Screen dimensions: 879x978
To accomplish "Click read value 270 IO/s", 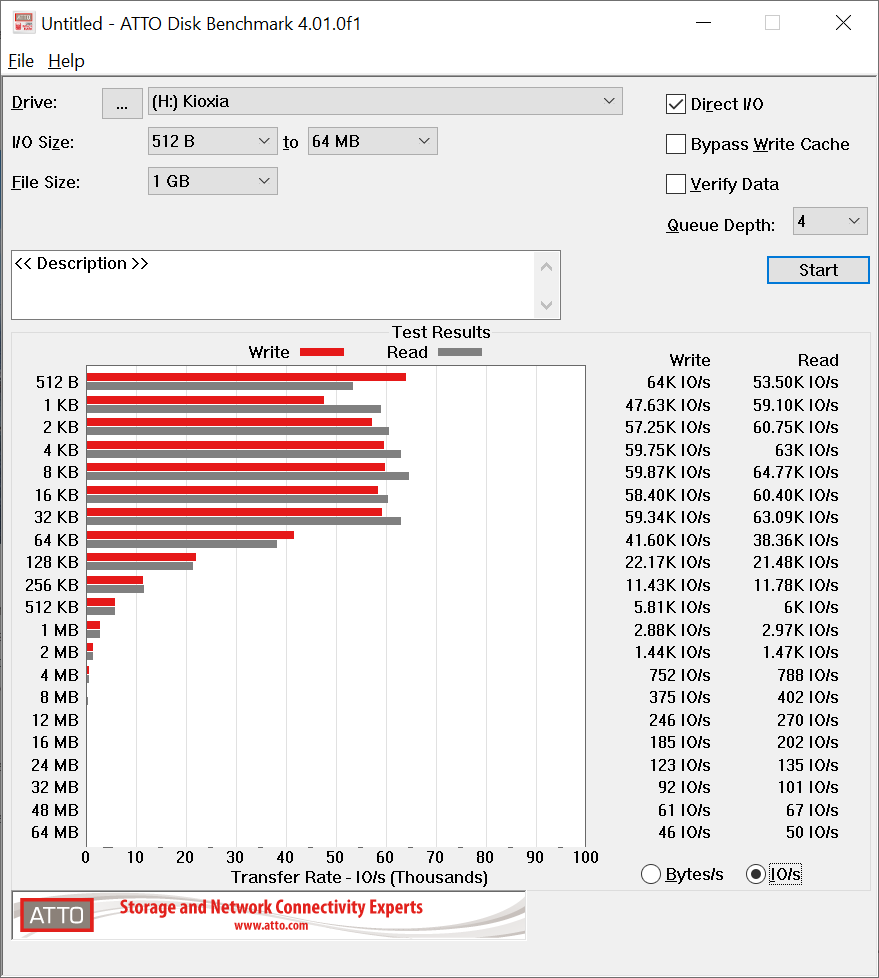I will (807, 720).
